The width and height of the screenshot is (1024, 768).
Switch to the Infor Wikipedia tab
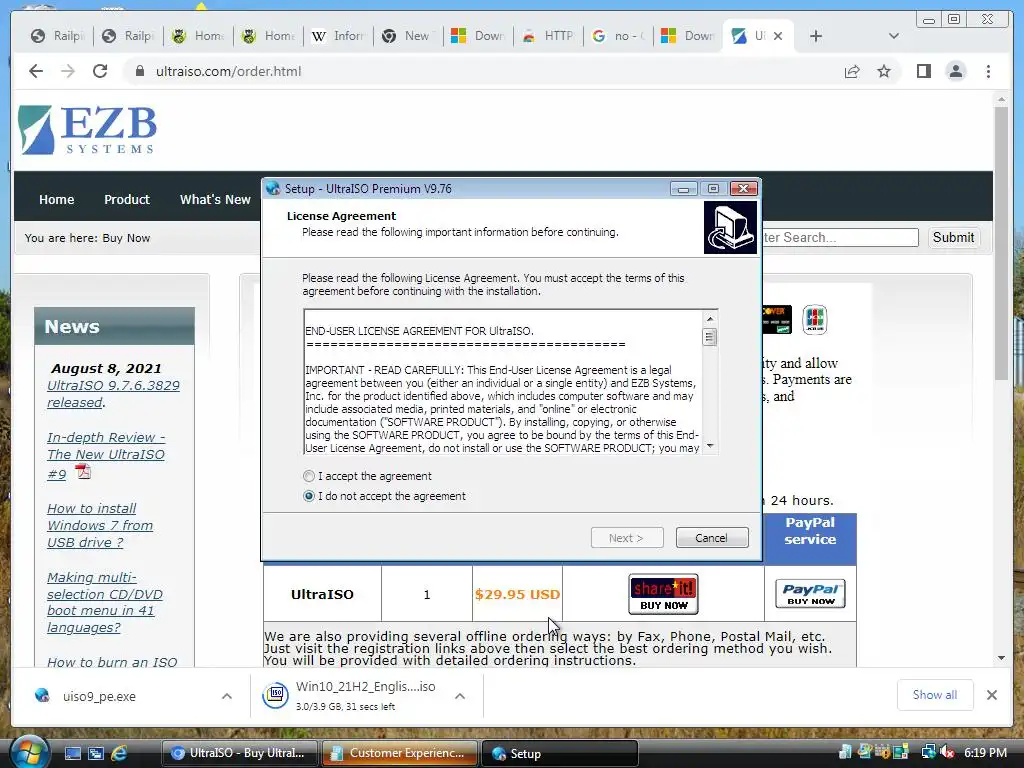point(338,36)
